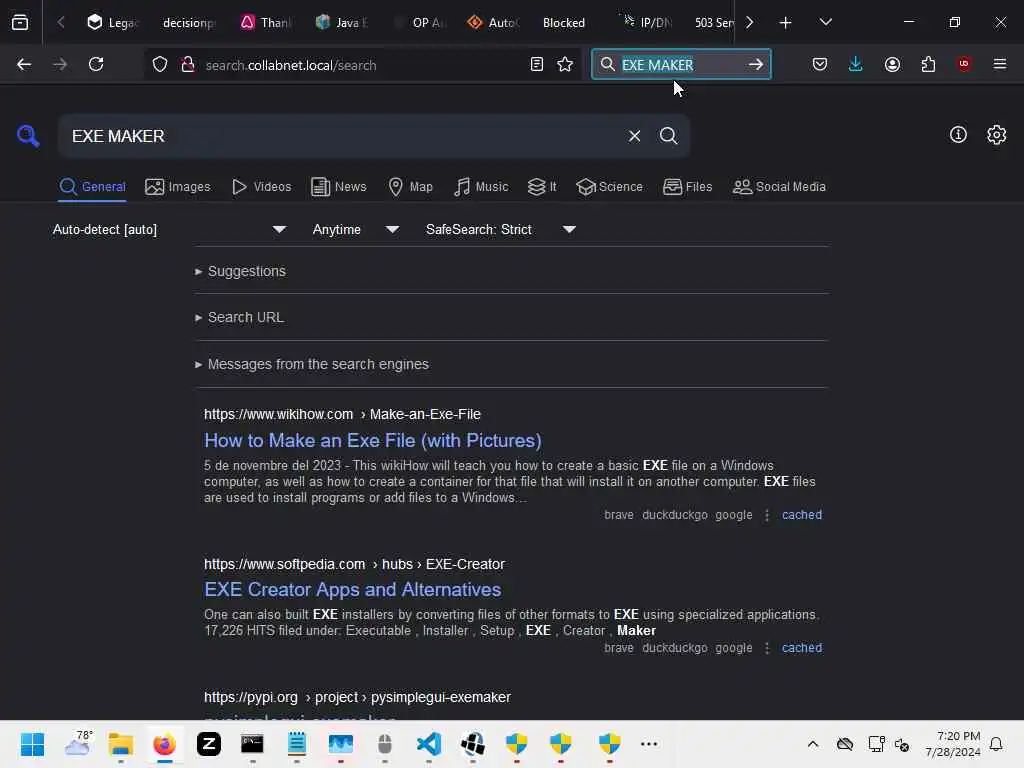The width and height of the screenshot is (1024, 768).
Task: Open more options dots for wikihow result
Action: [x=767, y=515]
